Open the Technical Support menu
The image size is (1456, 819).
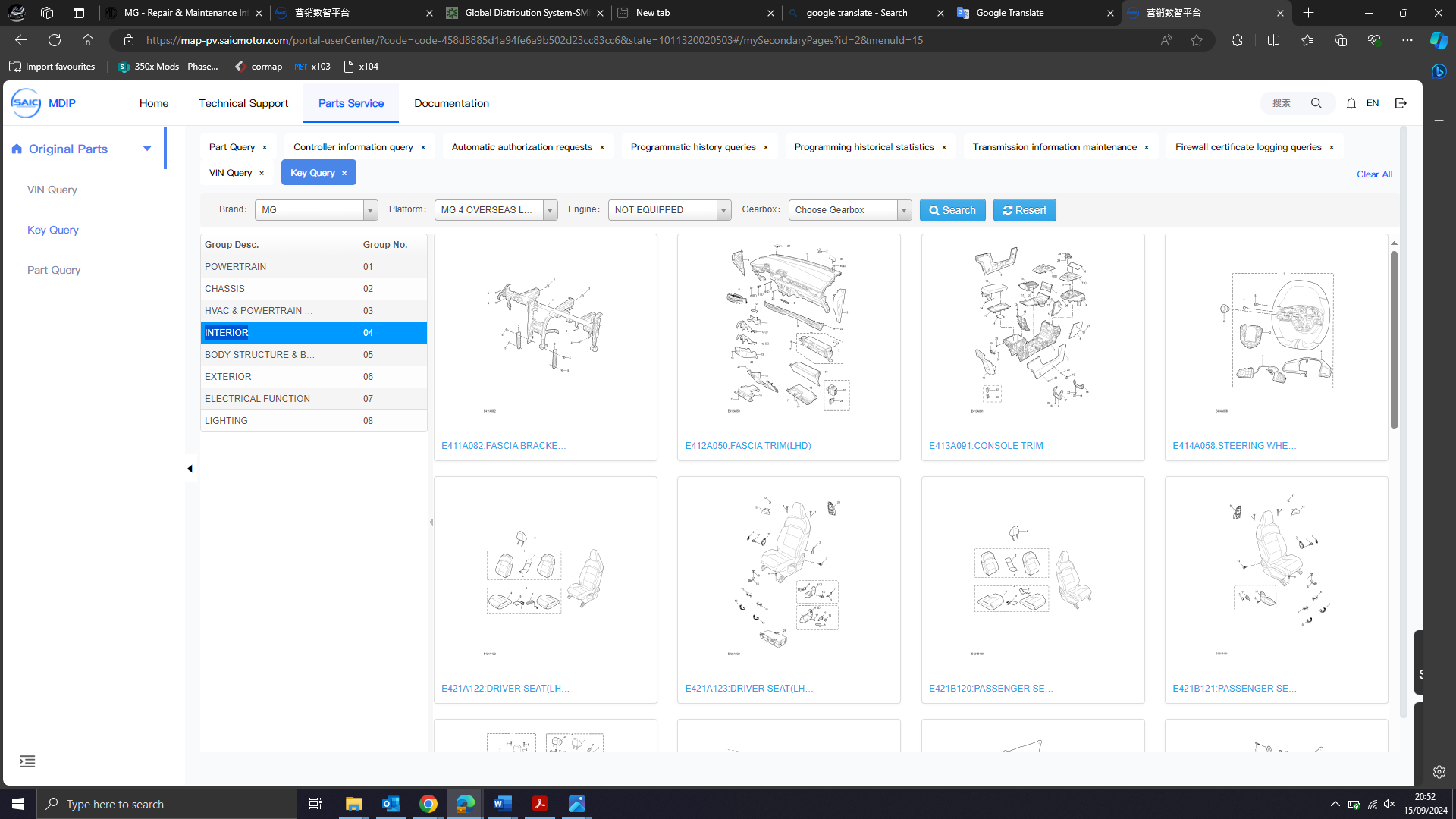click(243, 103)
